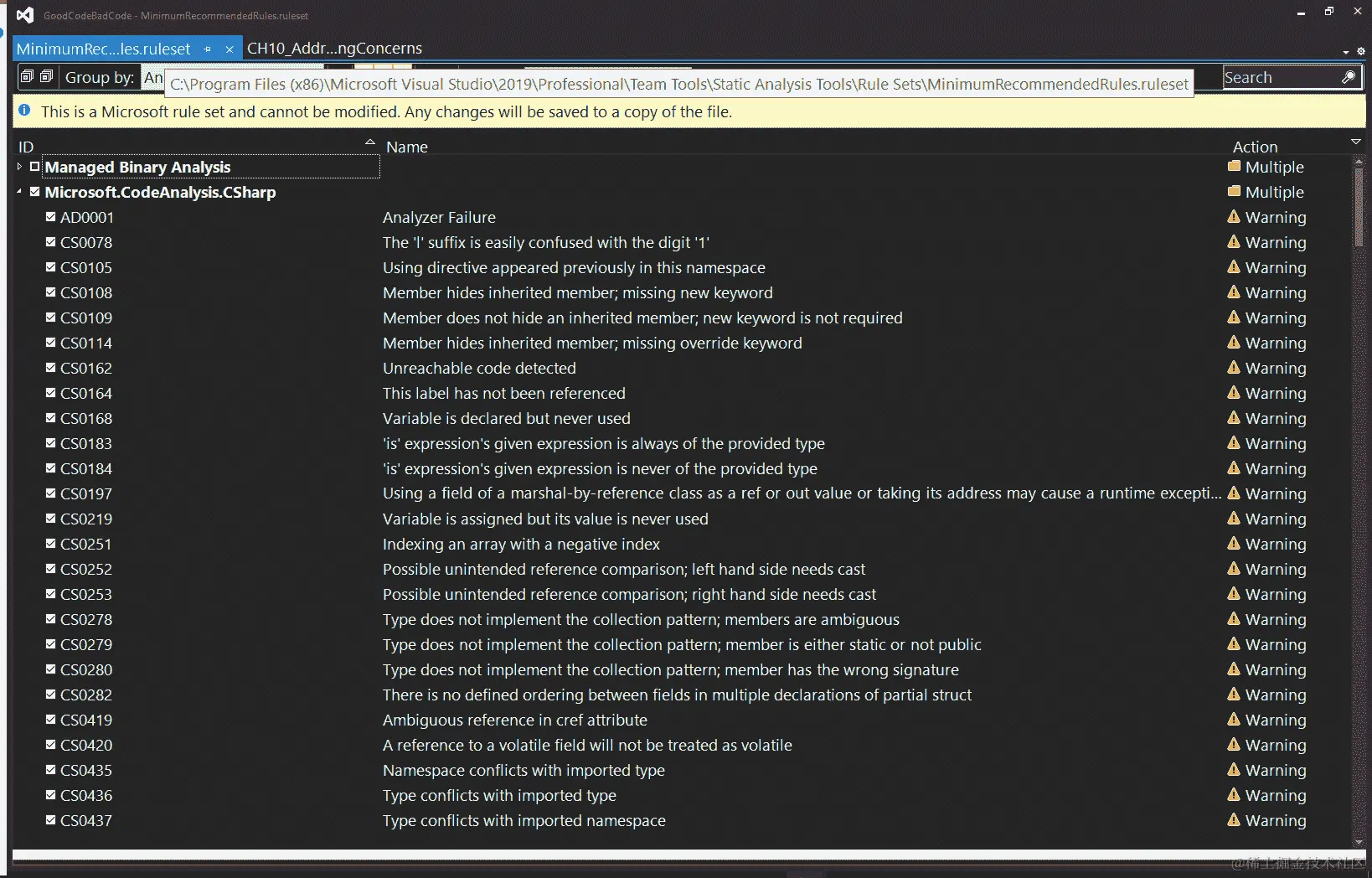Screen dimensions: 1372x878
Task: Click the warning icon in the CS0109 row
Action: [x=1234, y=317]
